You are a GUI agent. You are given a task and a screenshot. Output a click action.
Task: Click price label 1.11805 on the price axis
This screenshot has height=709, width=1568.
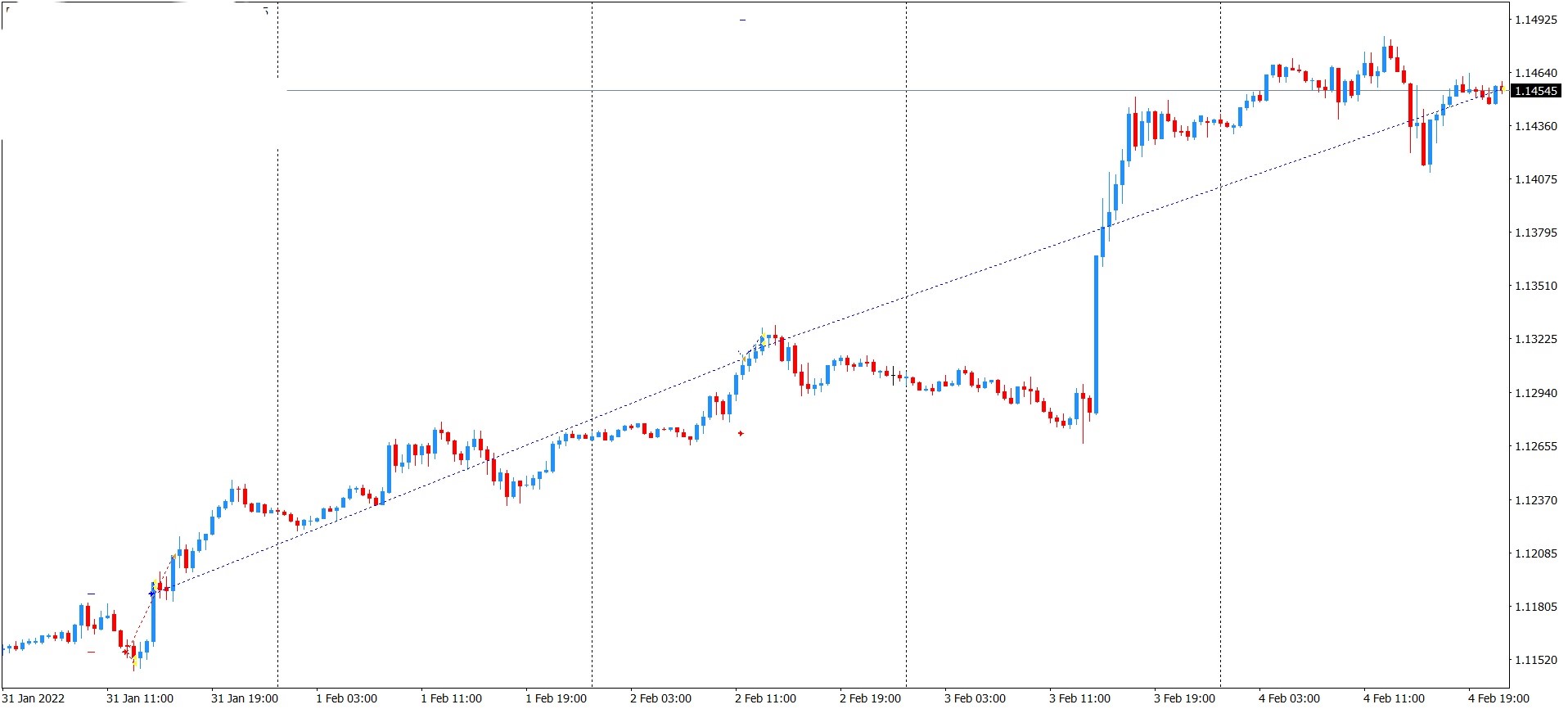pyautogui.click(x=1536, y=607)
